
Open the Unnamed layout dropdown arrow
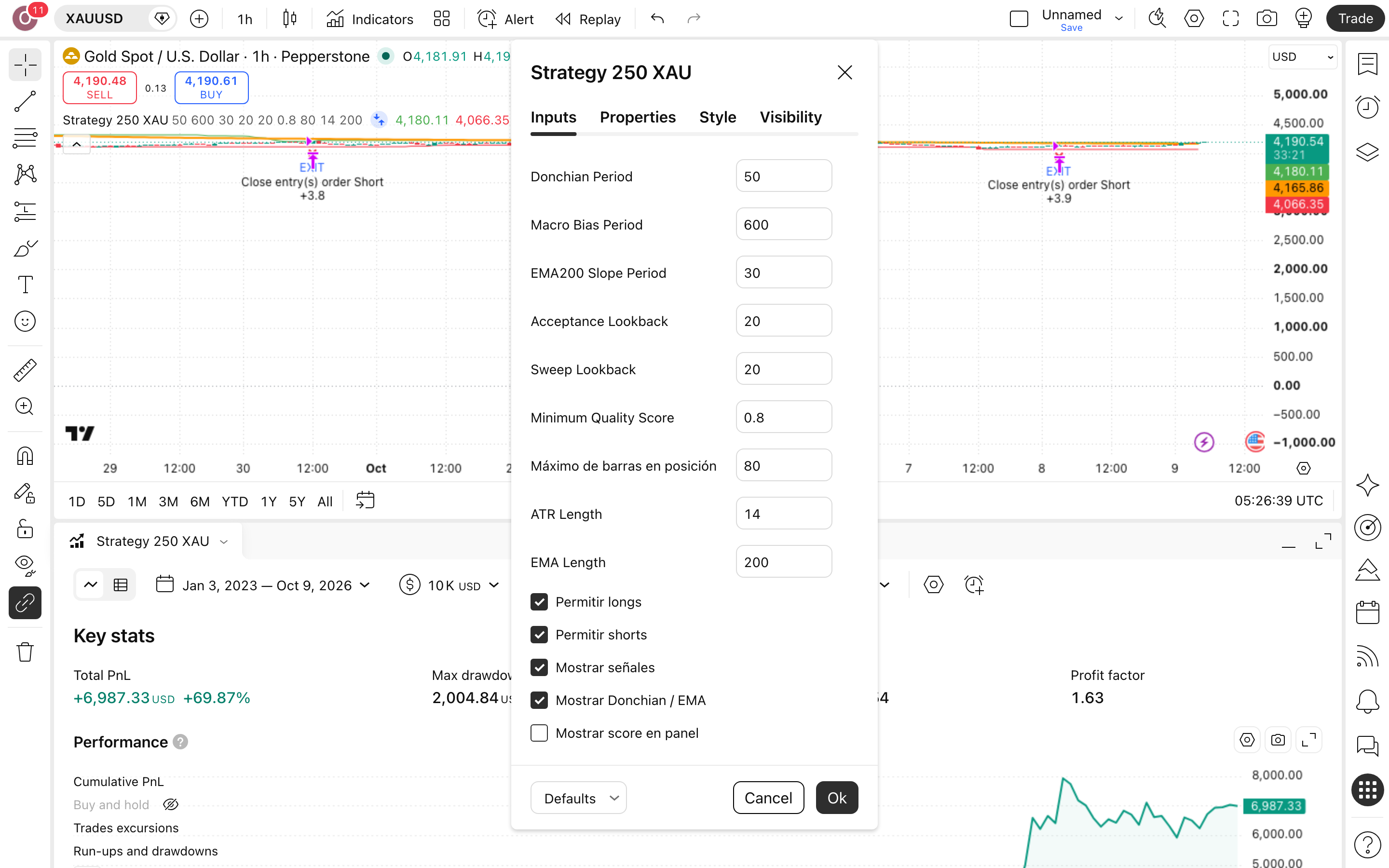point(1118,18)
